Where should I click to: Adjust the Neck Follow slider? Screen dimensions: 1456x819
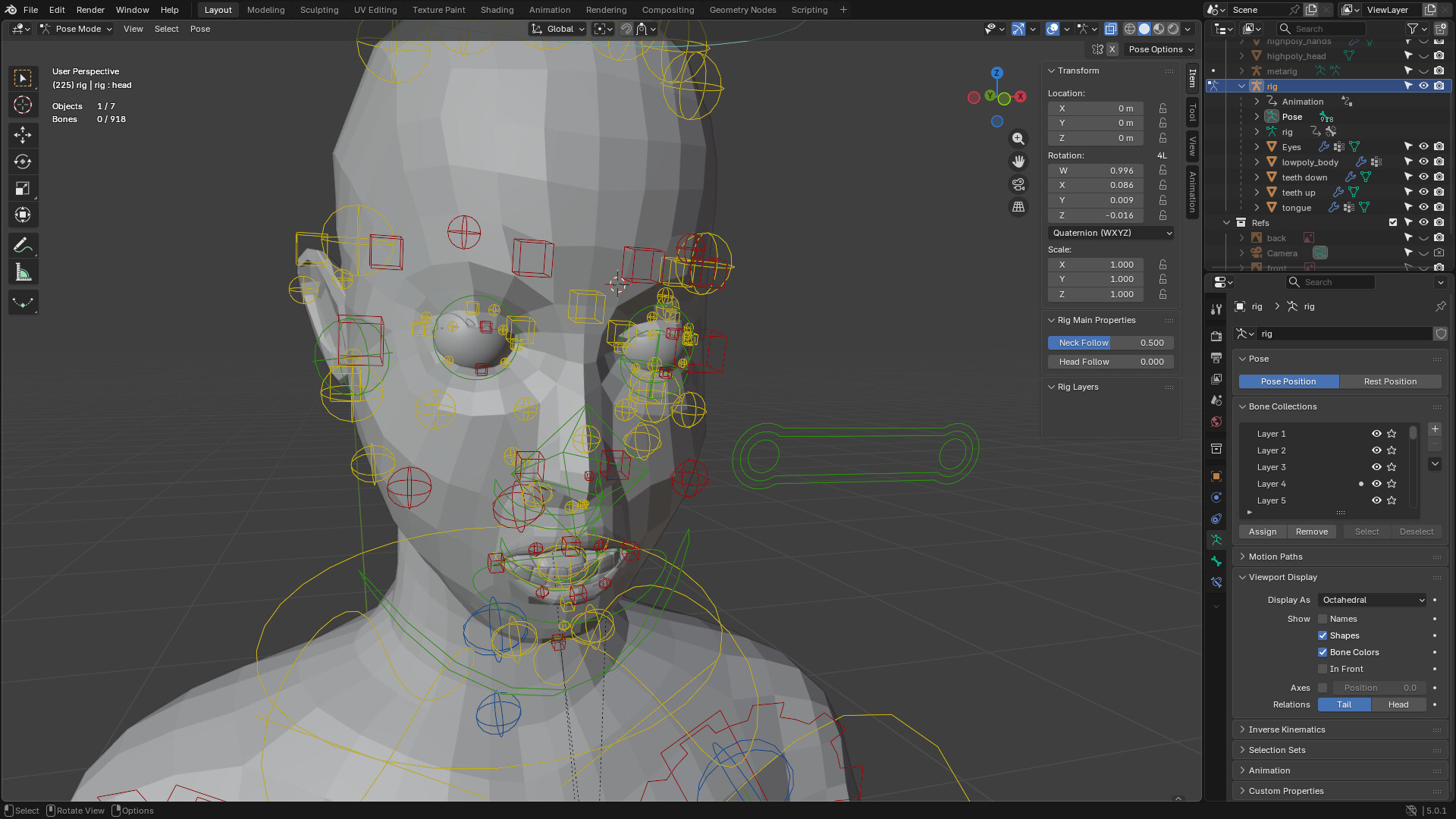tap(1111, 343)
